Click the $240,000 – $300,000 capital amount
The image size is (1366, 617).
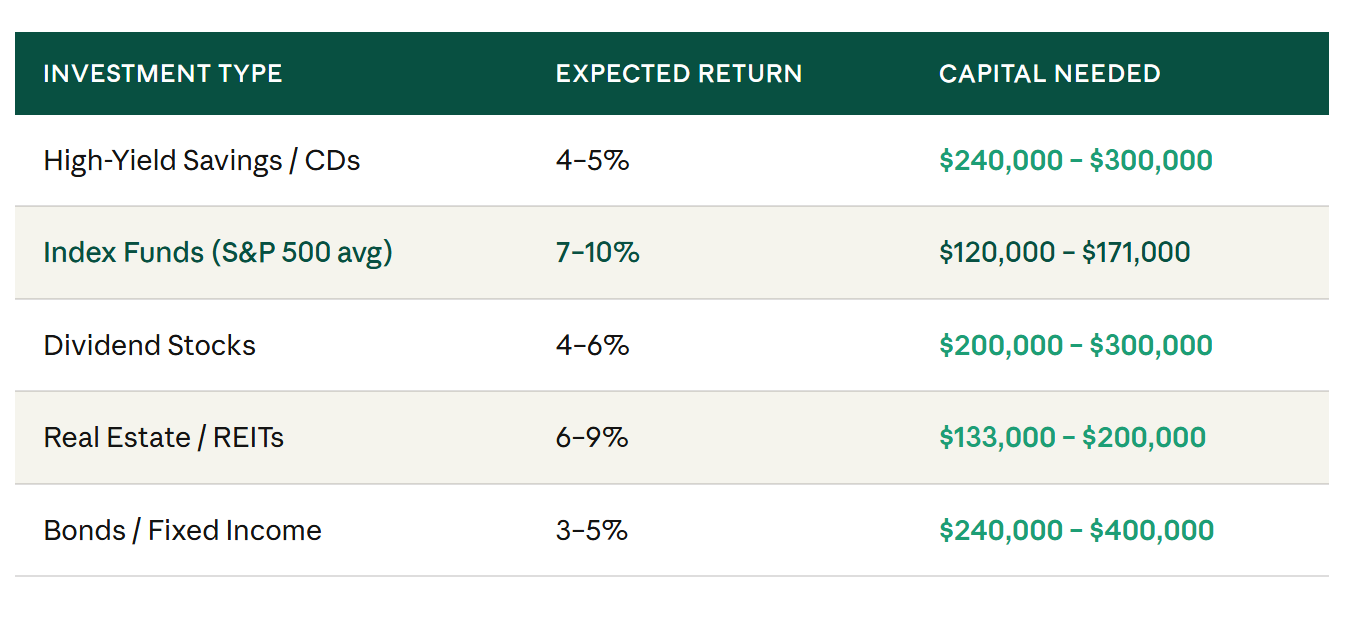click(1076, 160)
